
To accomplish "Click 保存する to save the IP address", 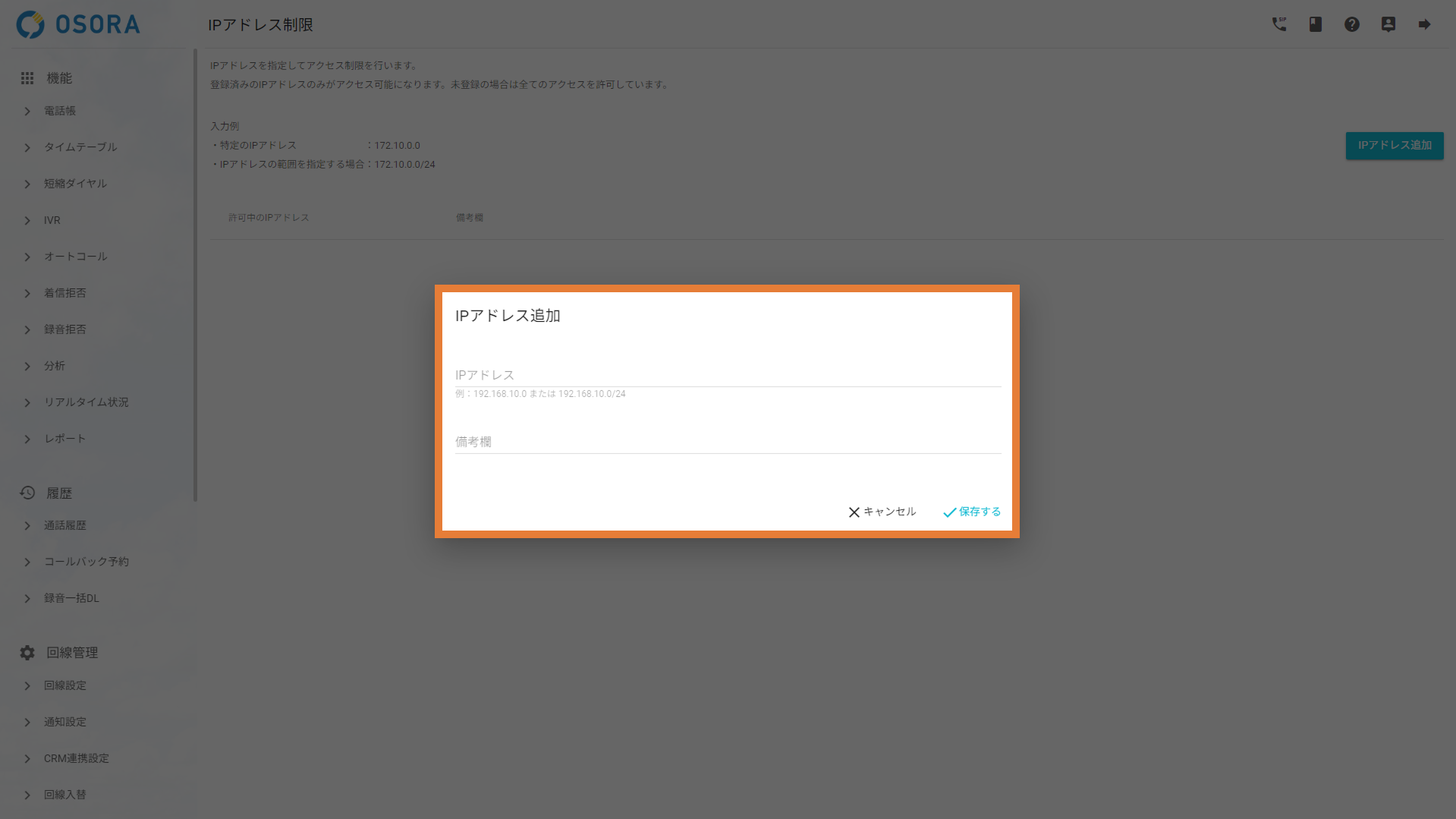I will click(x=972, y=512).
